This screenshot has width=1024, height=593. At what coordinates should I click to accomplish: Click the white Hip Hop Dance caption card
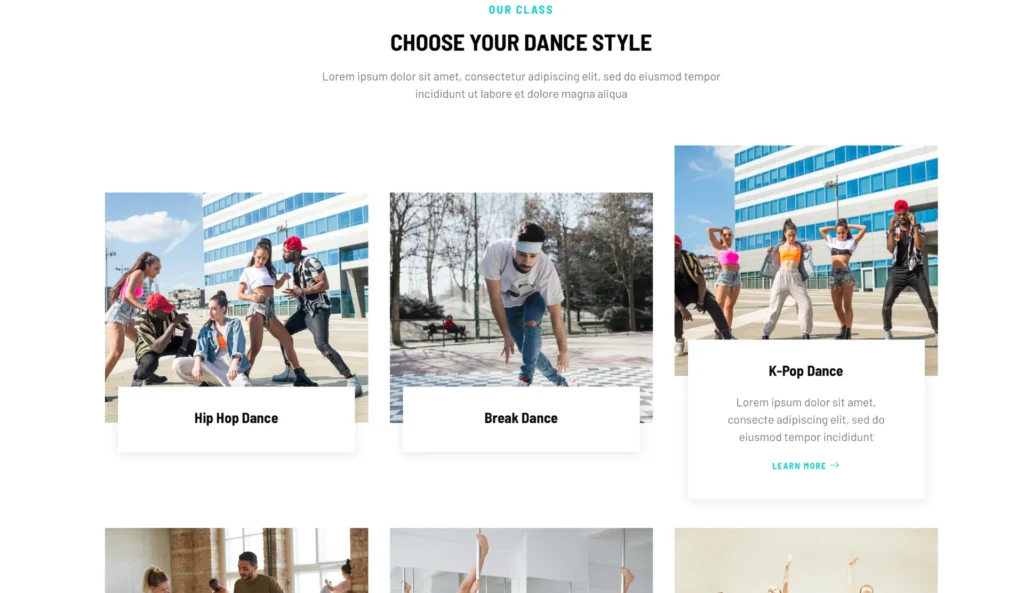tap(236, 419)
